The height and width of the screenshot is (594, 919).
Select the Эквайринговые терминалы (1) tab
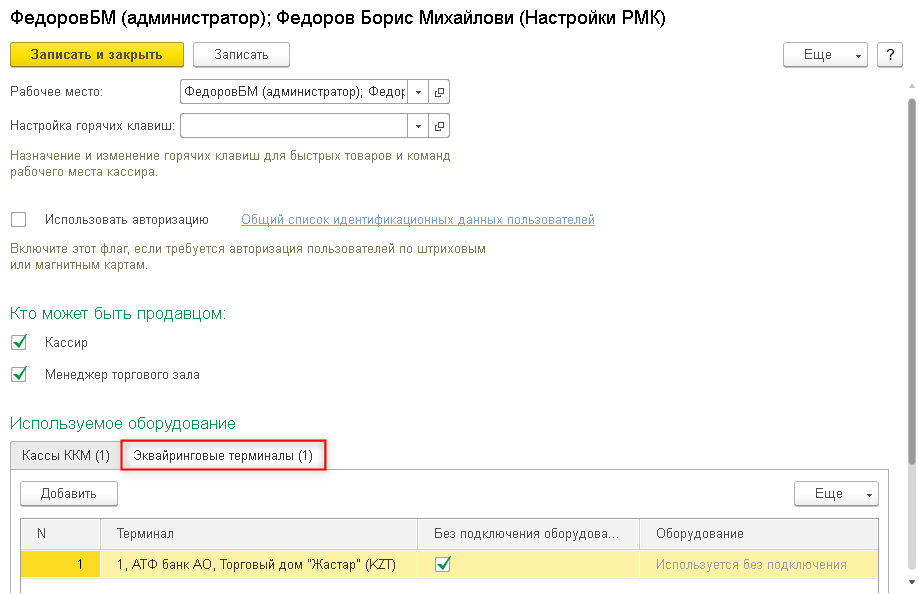(223, 456)
